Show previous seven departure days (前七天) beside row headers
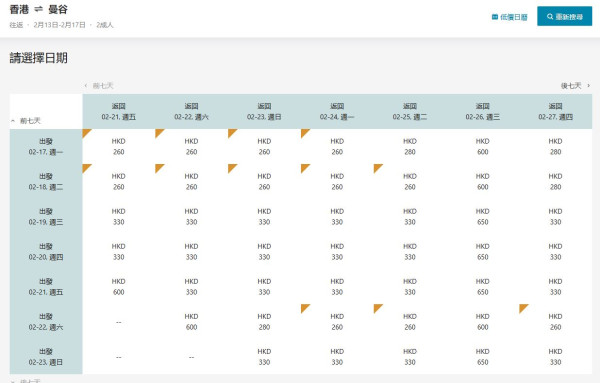Image resolution: width=600 pixels, height=383 pixels. click(26, 121)
